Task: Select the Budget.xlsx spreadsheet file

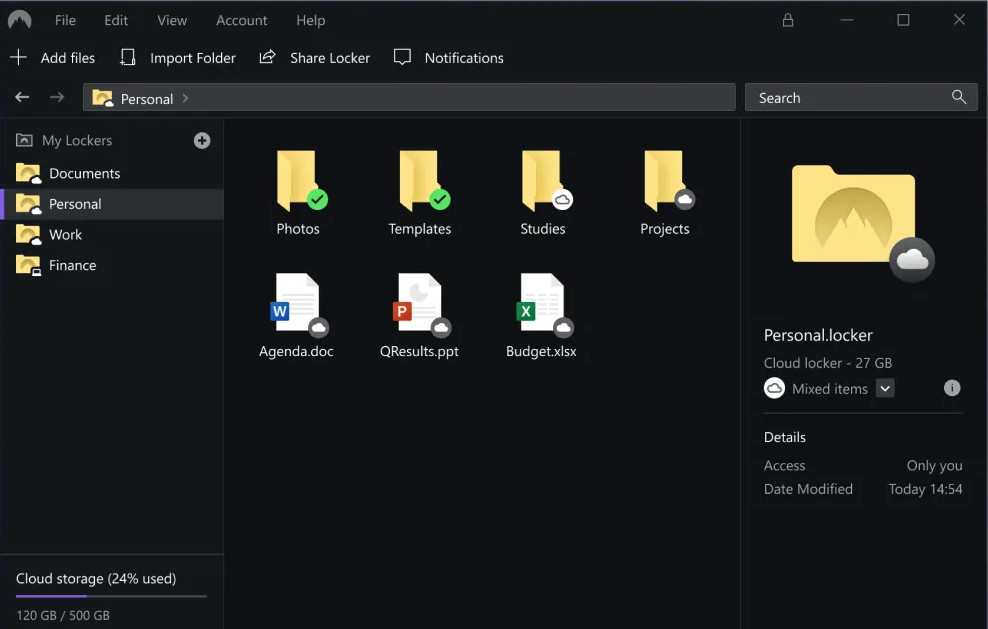Action: [x=541, y=304]
